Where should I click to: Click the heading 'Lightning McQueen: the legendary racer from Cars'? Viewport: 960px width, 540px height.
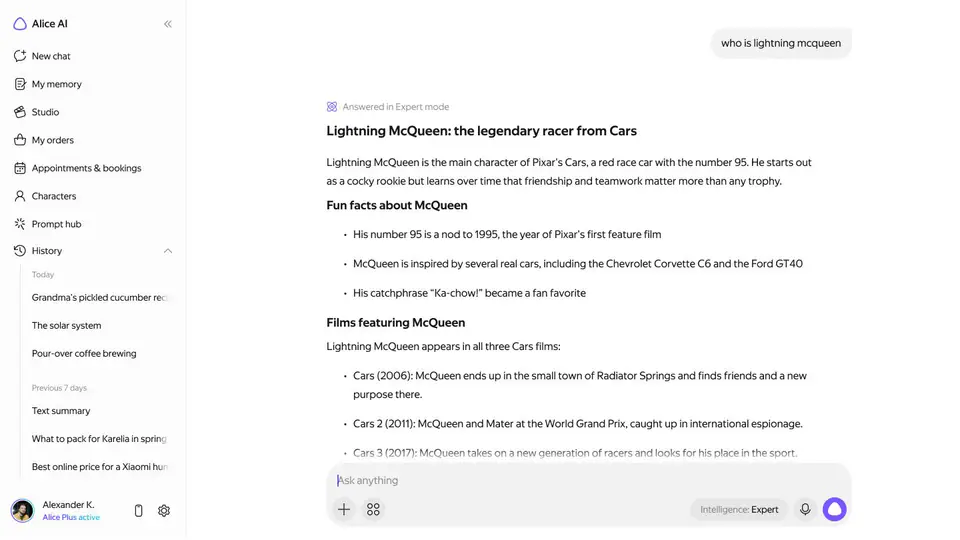pyautogui.click(x=481, y=131)
